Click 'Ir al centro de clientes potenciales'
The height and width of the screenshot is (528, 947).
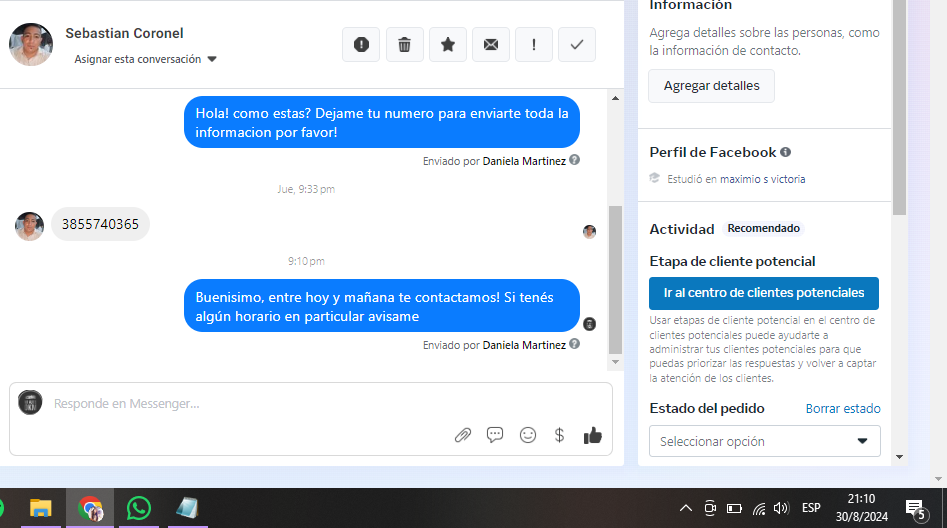click(x=764, y=293)
